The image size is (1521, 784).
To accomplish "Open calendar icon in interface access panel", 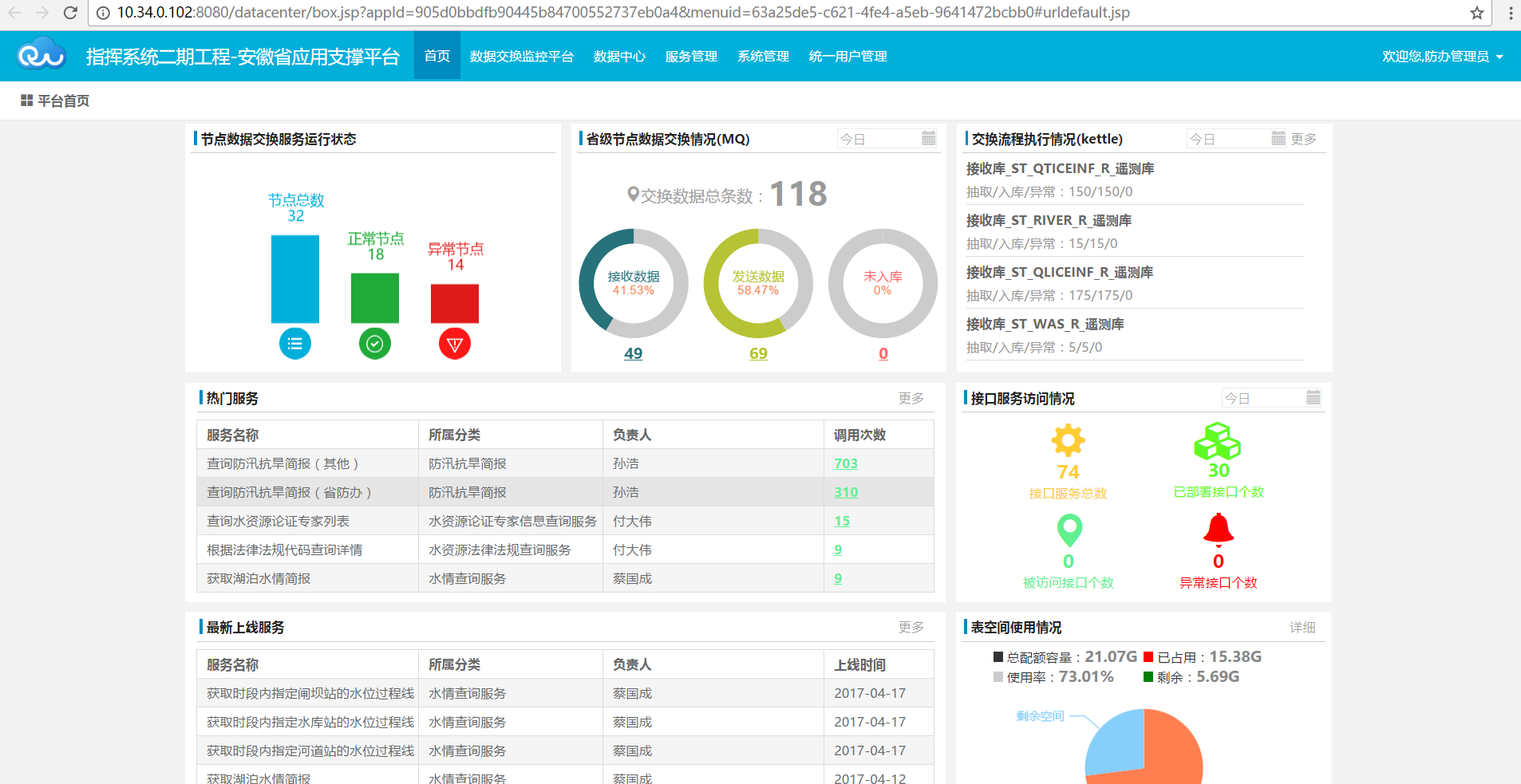I will point(1313,397).
